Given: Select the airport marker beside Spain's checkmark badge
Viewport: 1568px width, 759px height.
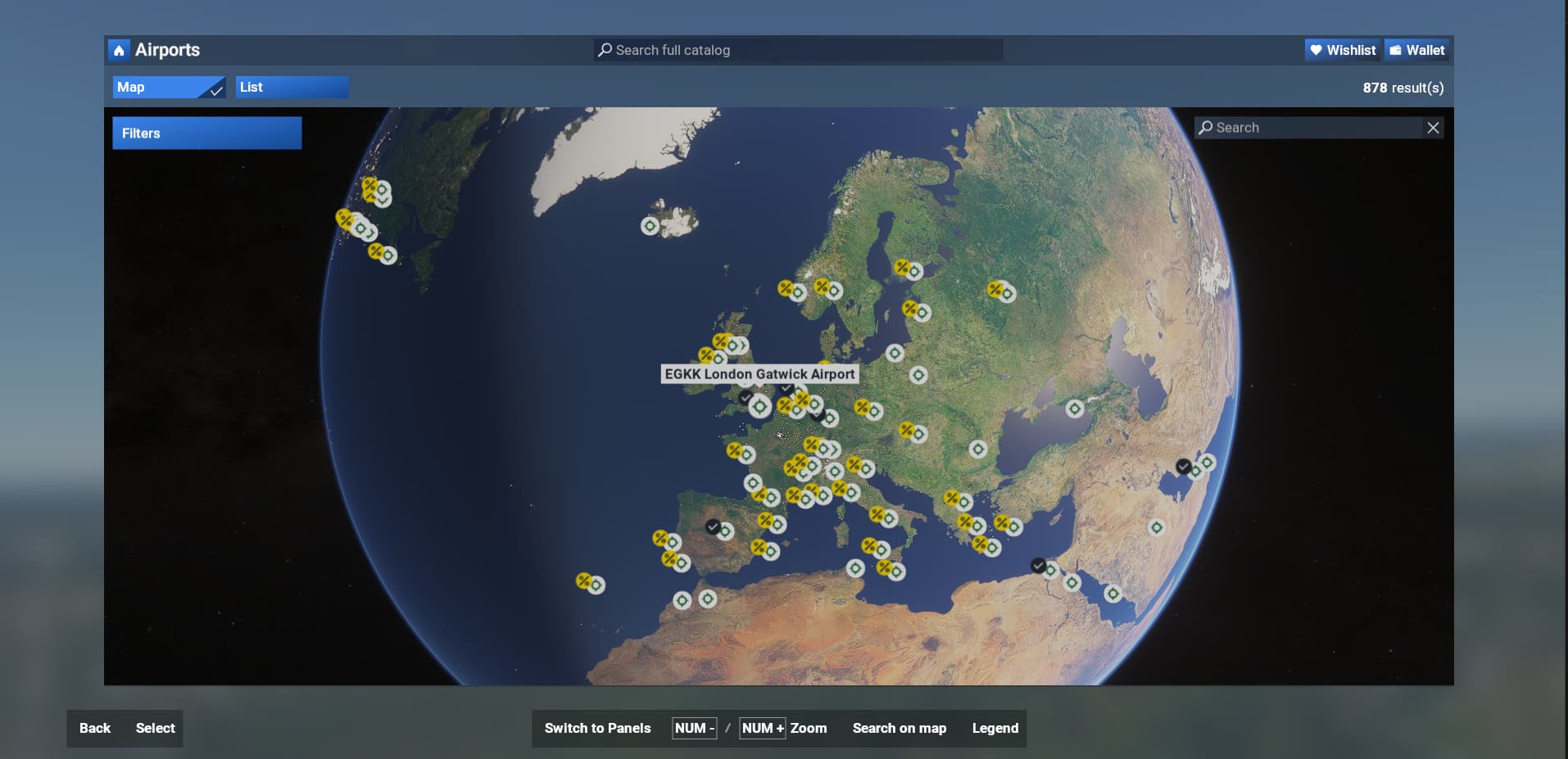Looking at the screenshot, I should (725, 531).
